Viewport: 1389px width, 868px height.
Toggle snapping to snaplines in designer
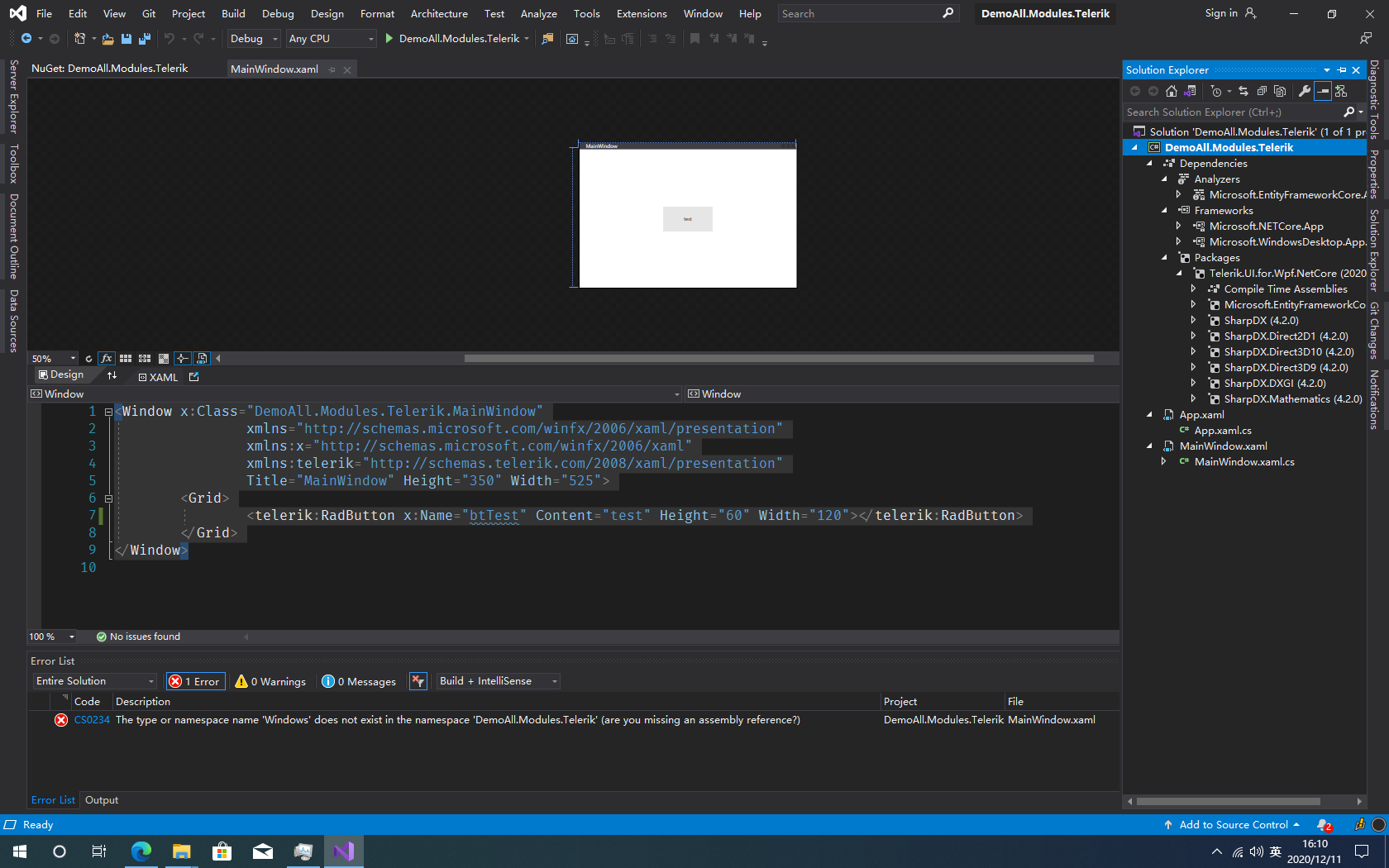(x=183, y=359)
